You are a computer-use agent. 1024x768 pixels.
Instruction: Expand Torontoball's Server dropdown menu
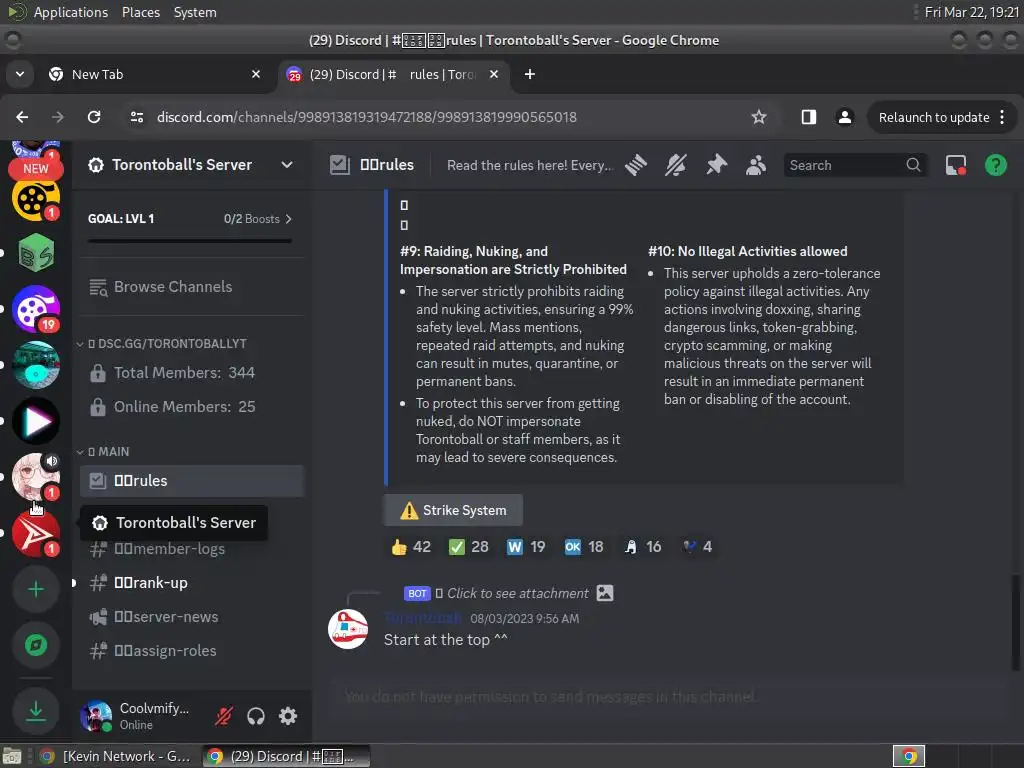click(x=287, y=165)
